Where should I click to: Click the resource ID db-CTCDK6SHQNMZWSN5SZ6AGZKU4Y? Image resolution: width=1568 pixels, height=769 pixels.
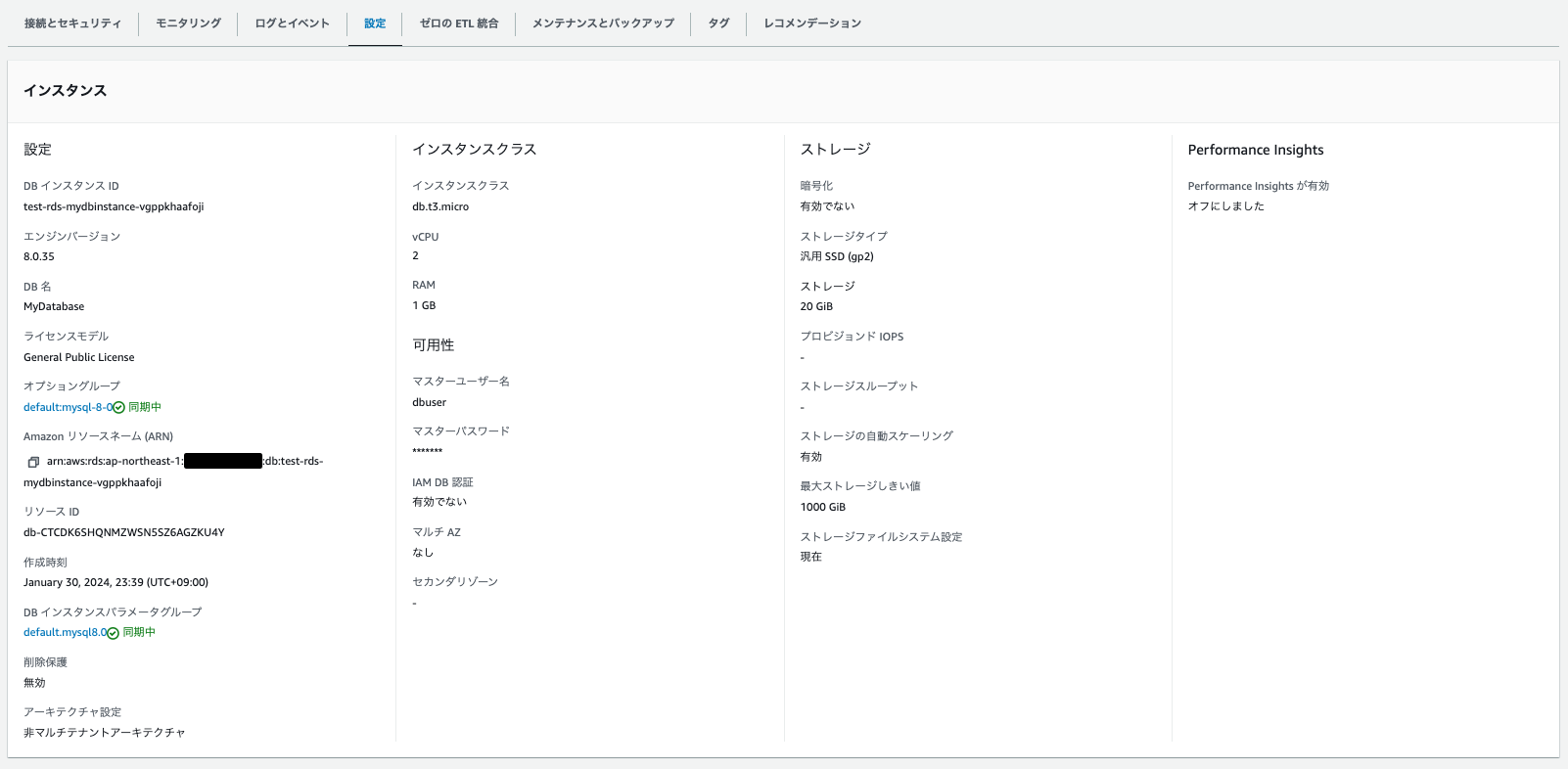click(124, 532)
